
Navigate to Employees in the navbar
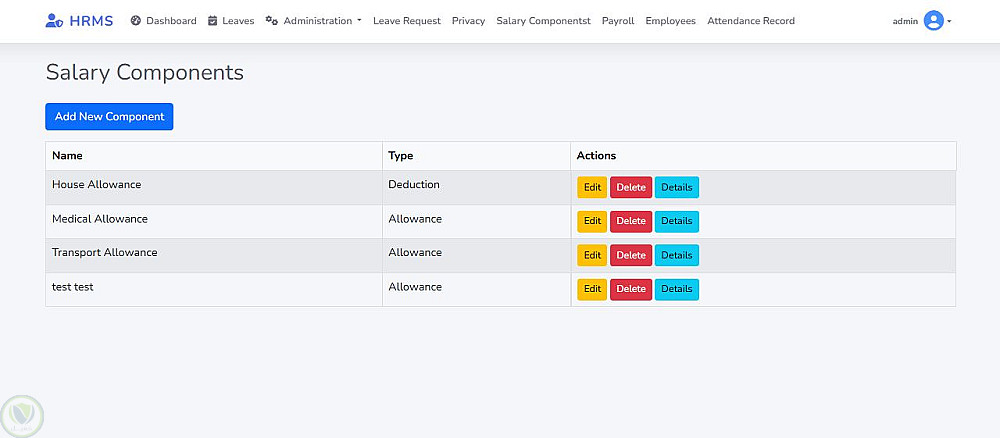(670, 21)
